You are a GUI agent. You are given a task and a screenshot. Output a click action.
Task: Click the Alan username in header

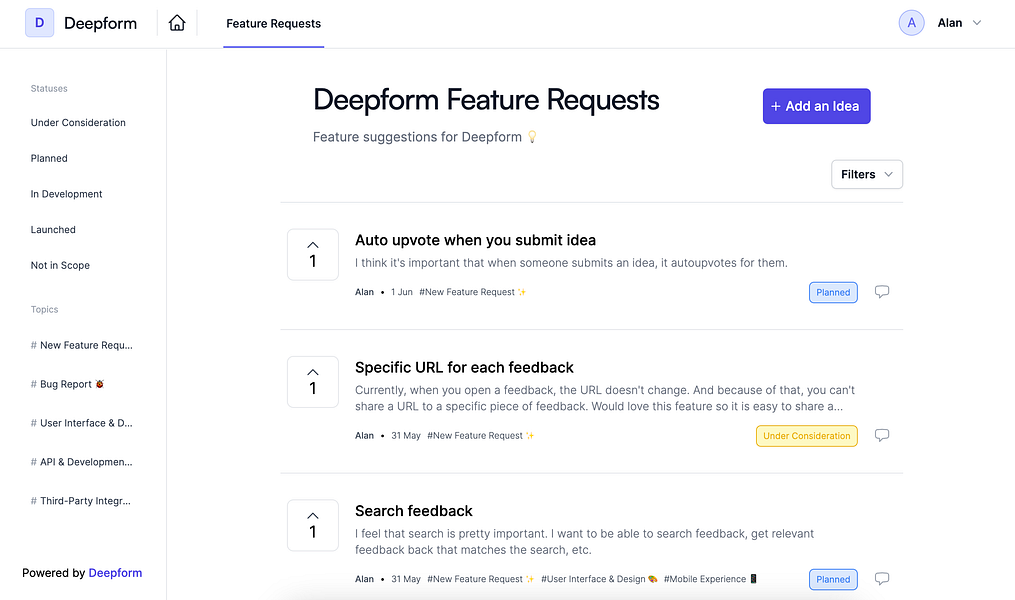tap(950, 23)
